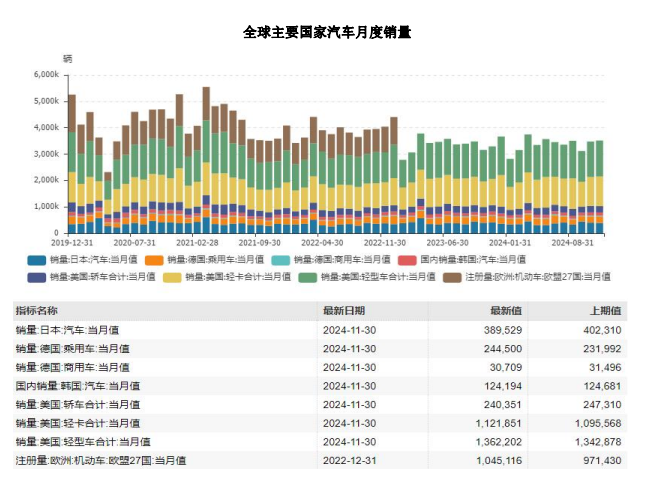Click the yellow US light truck legend swatch
Image resolution: width=671 pixels, height=479 pixels.
171,277
